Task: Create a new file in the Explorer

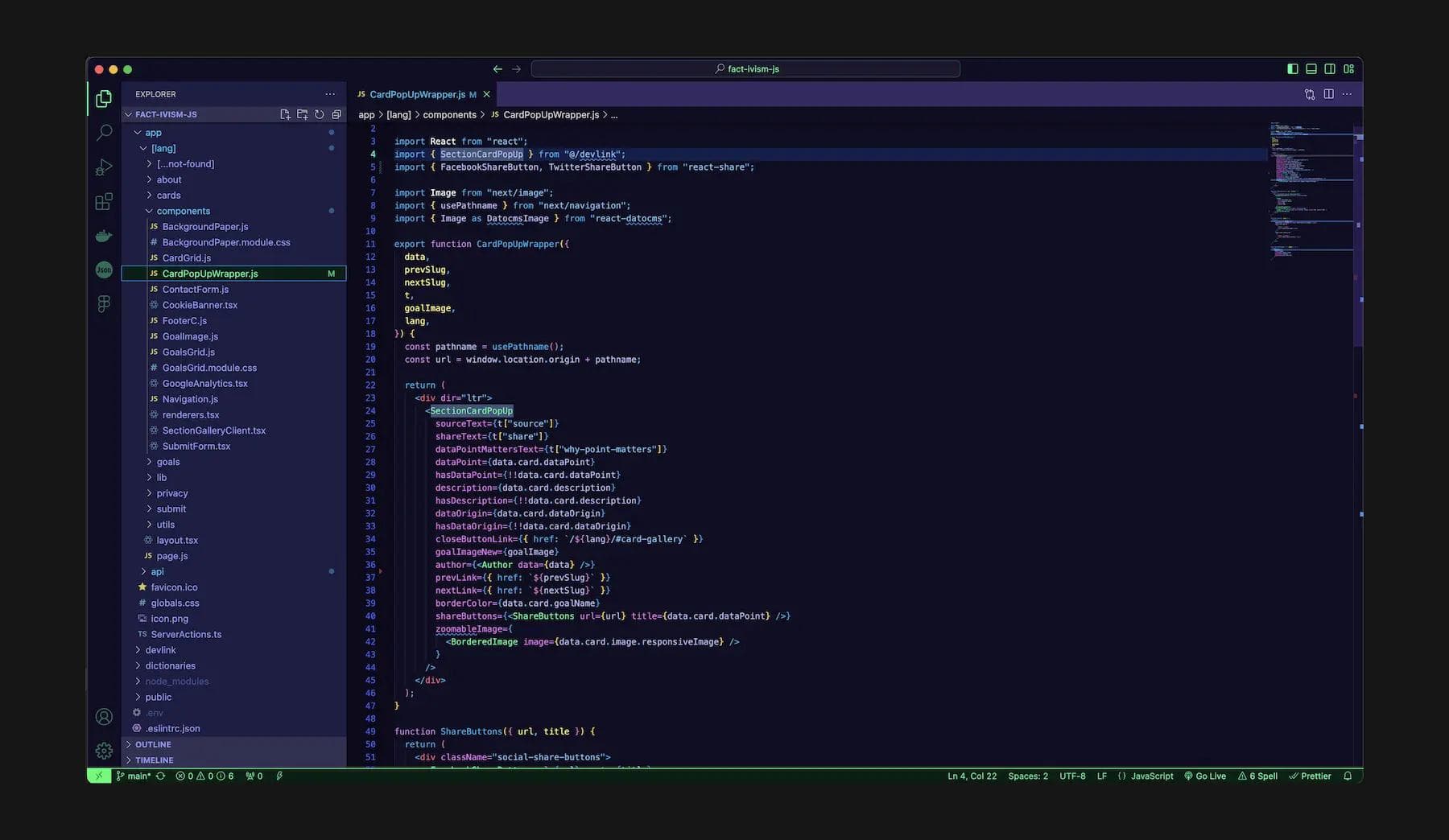Action: click(x=284, y=114)
